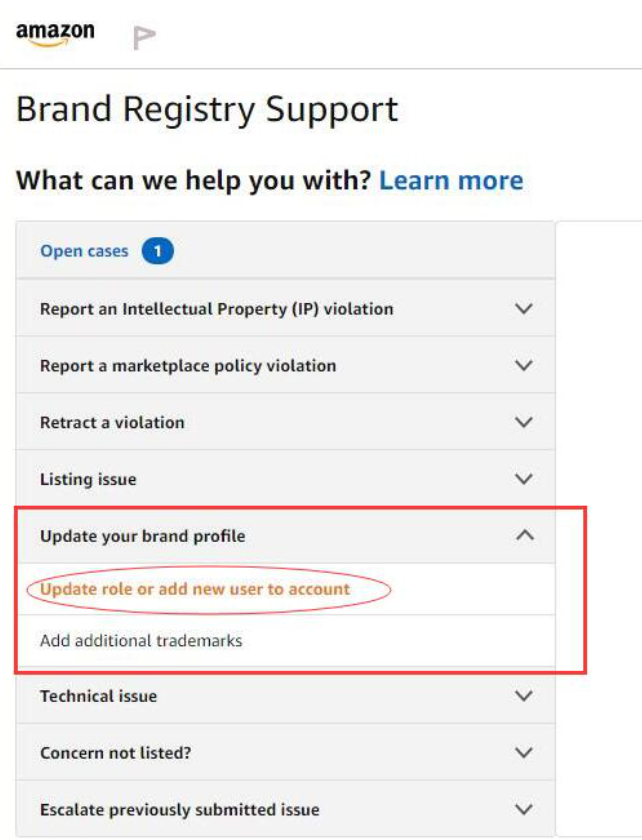The image size is (642, 840).
Task: Select Update role or add new user
Action: pos(195,589)
